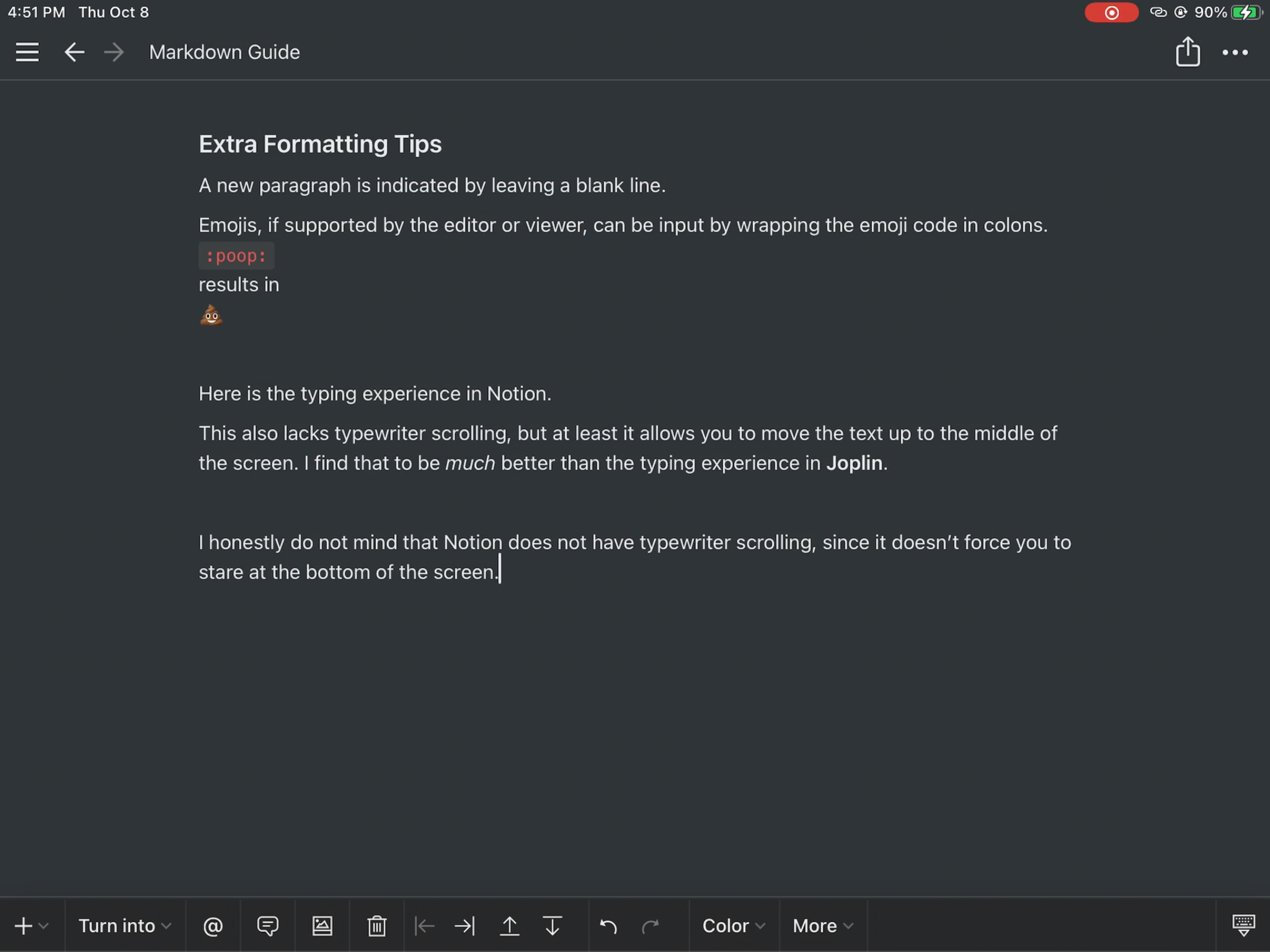This screenshot has width=1270, height=952.
Task: Expand the Color dropdown in toolbar
Action: [732, 925]
